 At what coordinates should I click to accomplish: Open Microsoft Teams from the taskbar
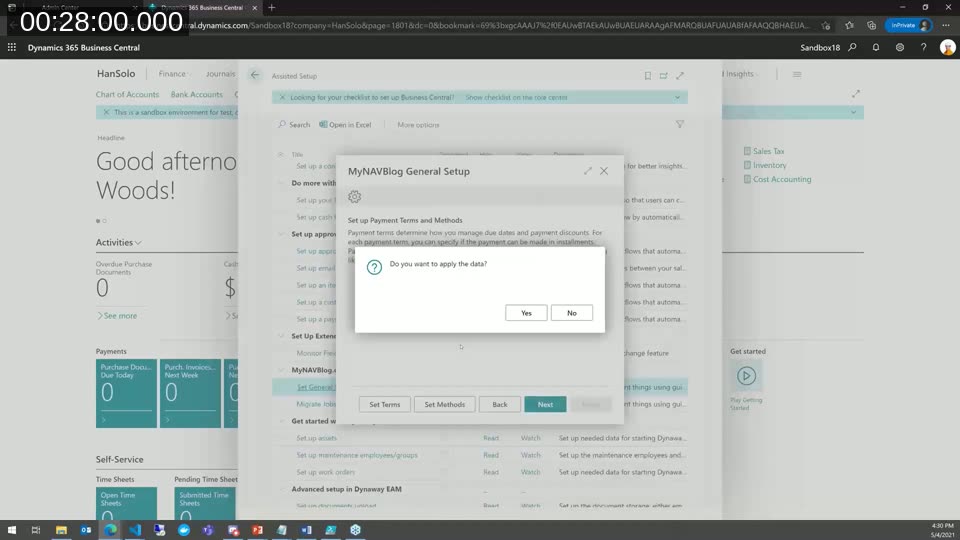[208, 530]
